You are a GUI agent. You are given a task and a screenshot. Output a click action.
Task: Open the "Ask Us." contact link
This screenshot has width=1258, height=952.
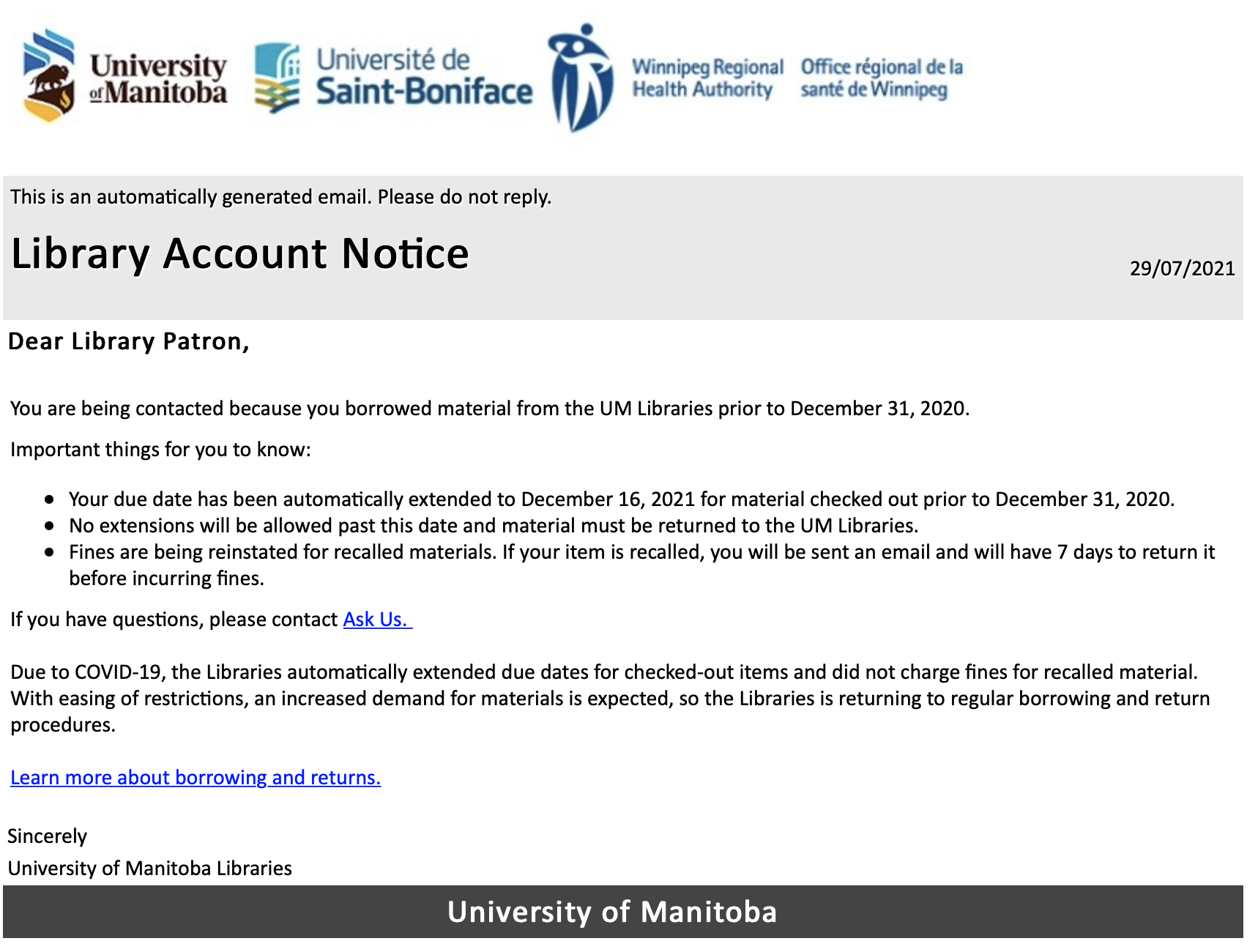click(376, 620)
